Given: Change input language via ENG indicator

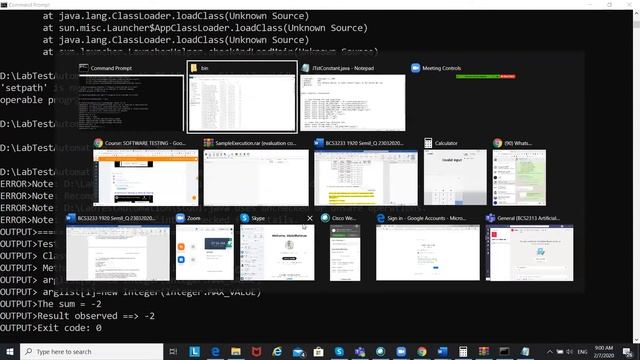Looking at the screenshot, I should (x=582, y=352).
